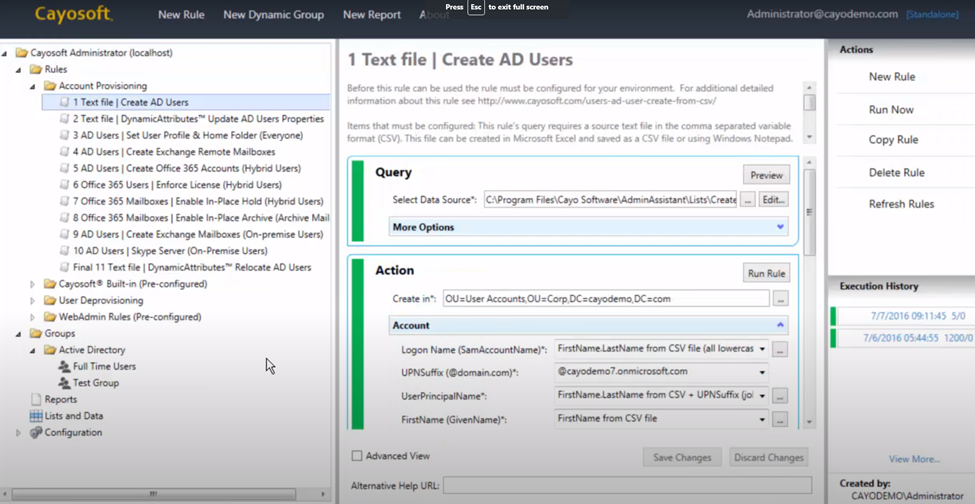Screen dimensions: 975x504
Task: Click Discard Changes button
Action: pyautogui.click(x=769, y=457)
